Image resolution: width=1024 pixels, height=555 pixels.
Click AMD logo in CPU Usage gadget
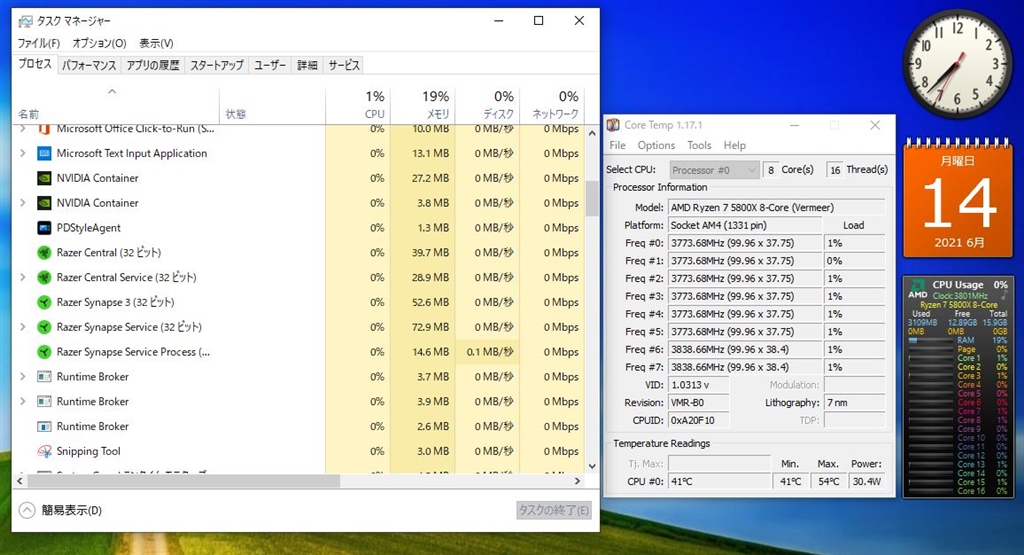point(918,289)
